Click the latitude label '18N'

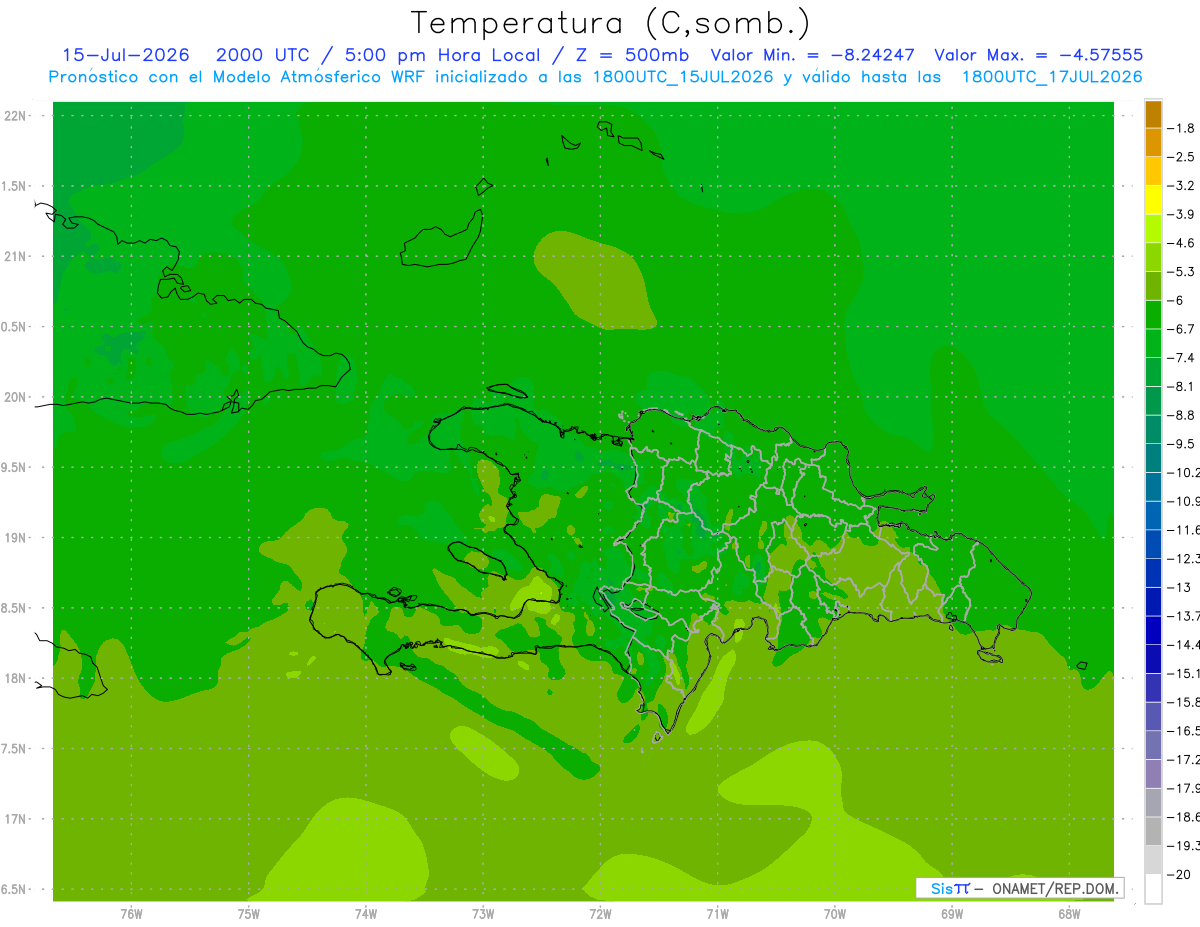click(x=16, y=679)
